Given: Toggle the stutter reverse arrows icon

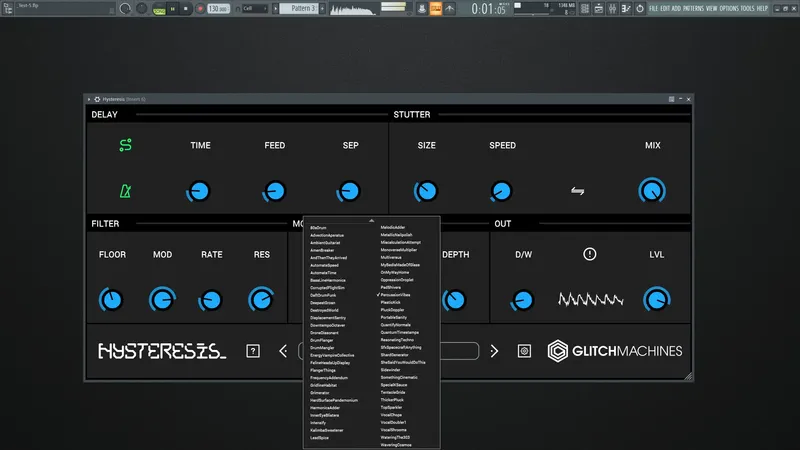Looking at the screenshot, I should [578, 191].
